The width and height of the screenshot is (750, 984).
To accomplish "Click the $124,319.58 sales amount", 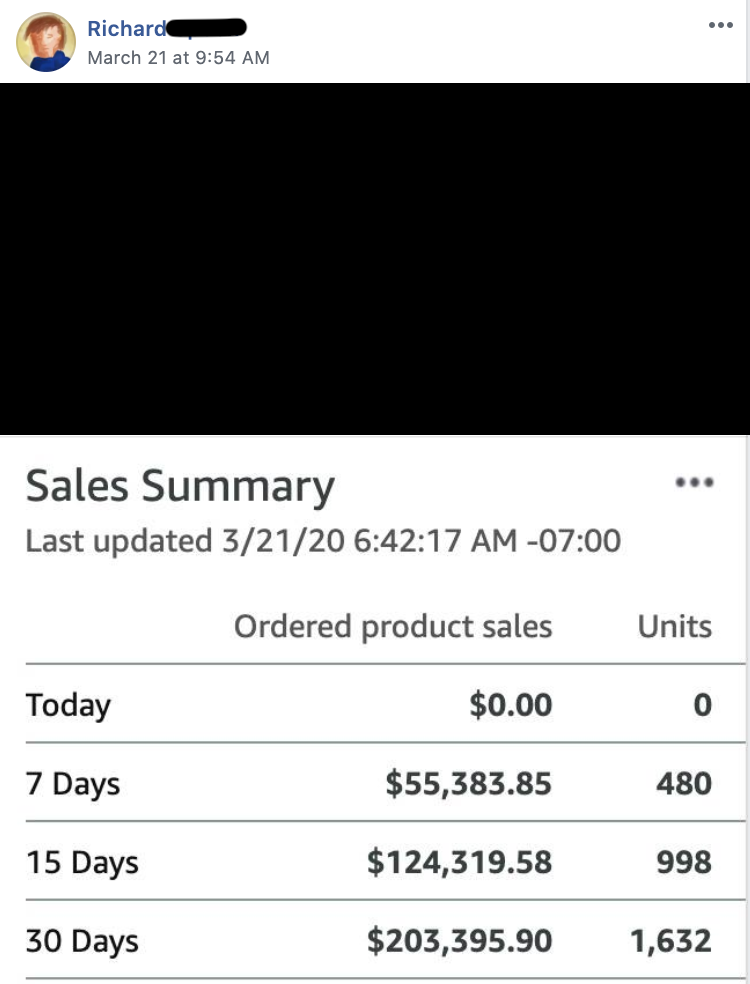I will click(x=459, y=862).
